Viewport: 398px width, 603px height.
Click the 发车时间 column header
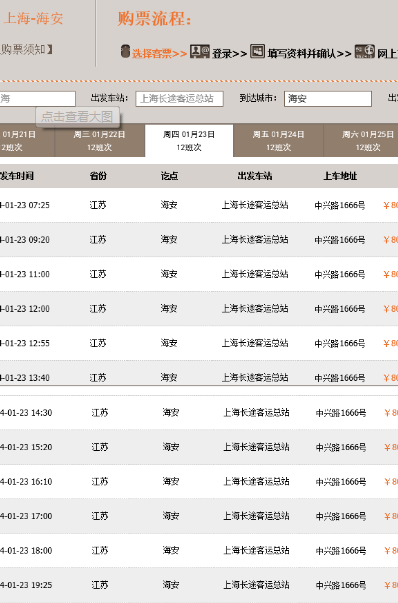(x=17, y=176)
